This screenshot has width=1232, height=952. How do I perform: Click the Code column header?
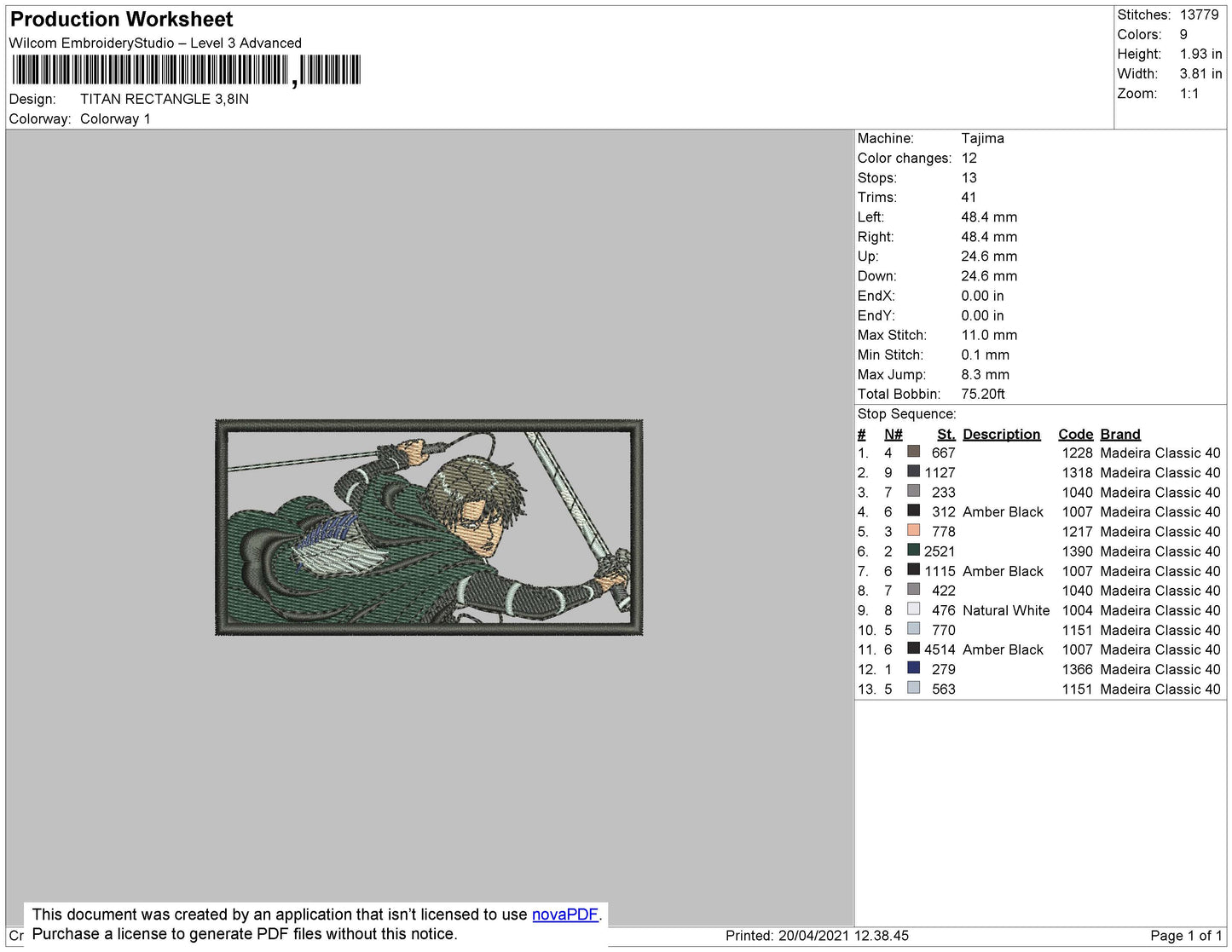pos(1075,434)
